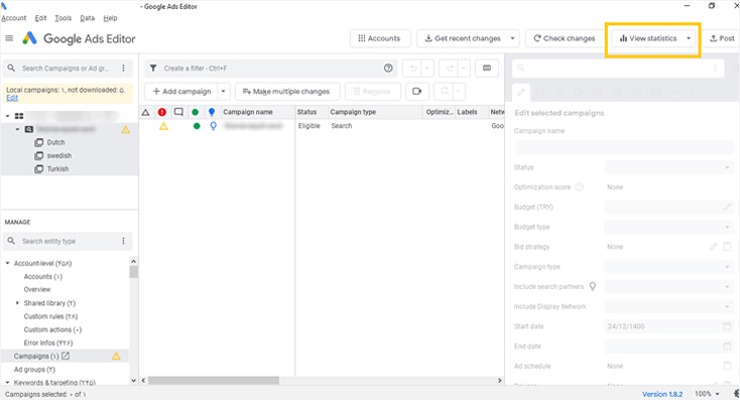740x400 pixels.
Task: Click the Edit link under local campaigns
Action: (12, 98)
